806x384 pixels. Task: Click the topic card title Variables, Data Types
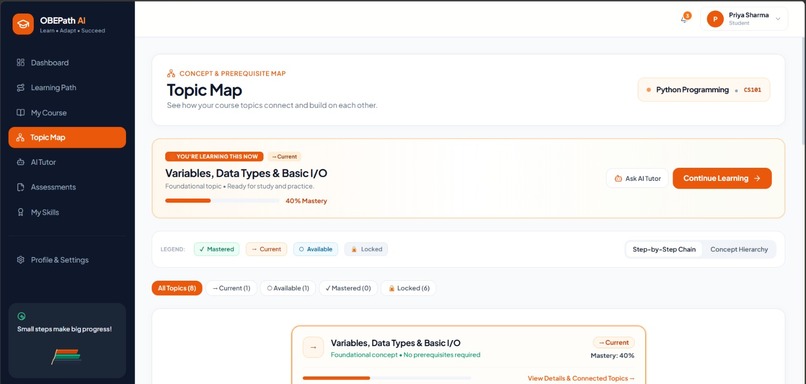pos(395,343)
